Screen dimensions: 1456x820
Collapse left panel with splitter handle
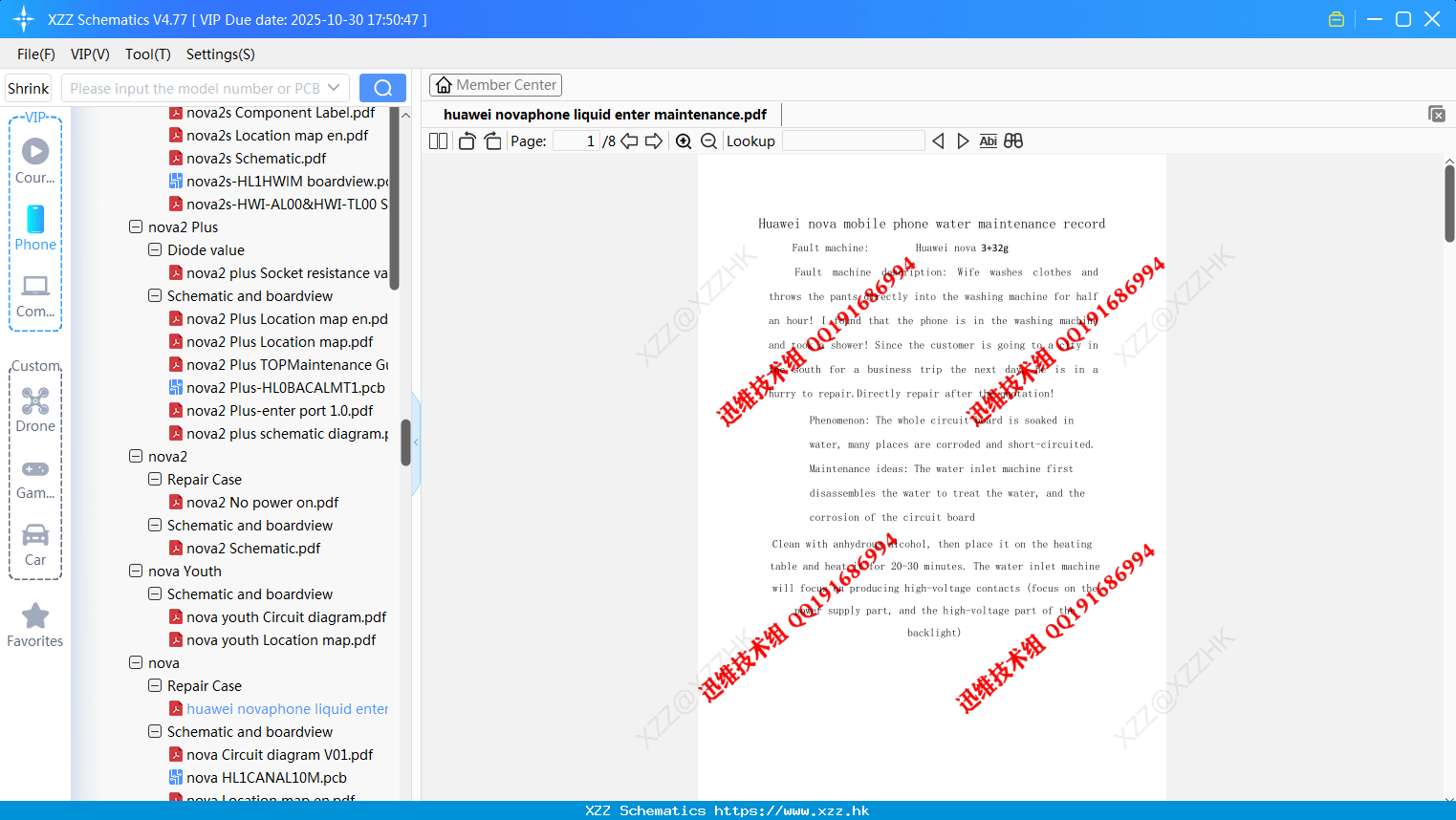tap(416, 442)
